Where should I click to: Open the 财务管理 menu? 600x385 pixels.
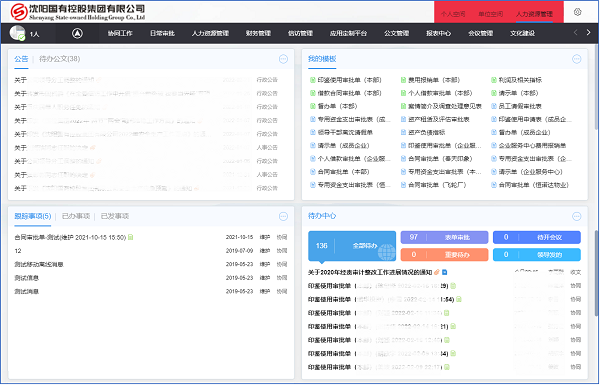click(258, 33)
